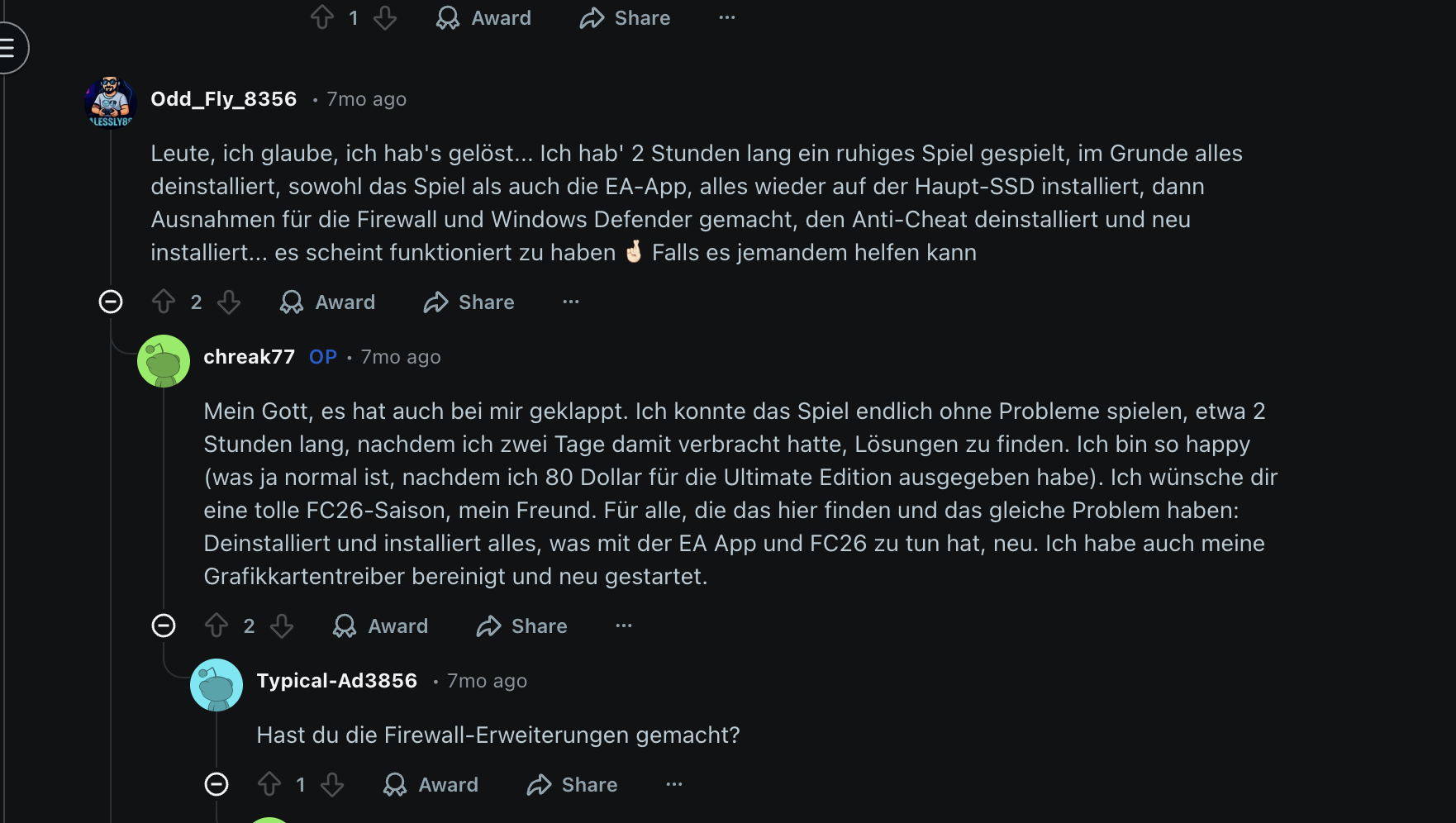
Task: Upvote Typical-Ad3856's comment
Action: pos(269,785)
